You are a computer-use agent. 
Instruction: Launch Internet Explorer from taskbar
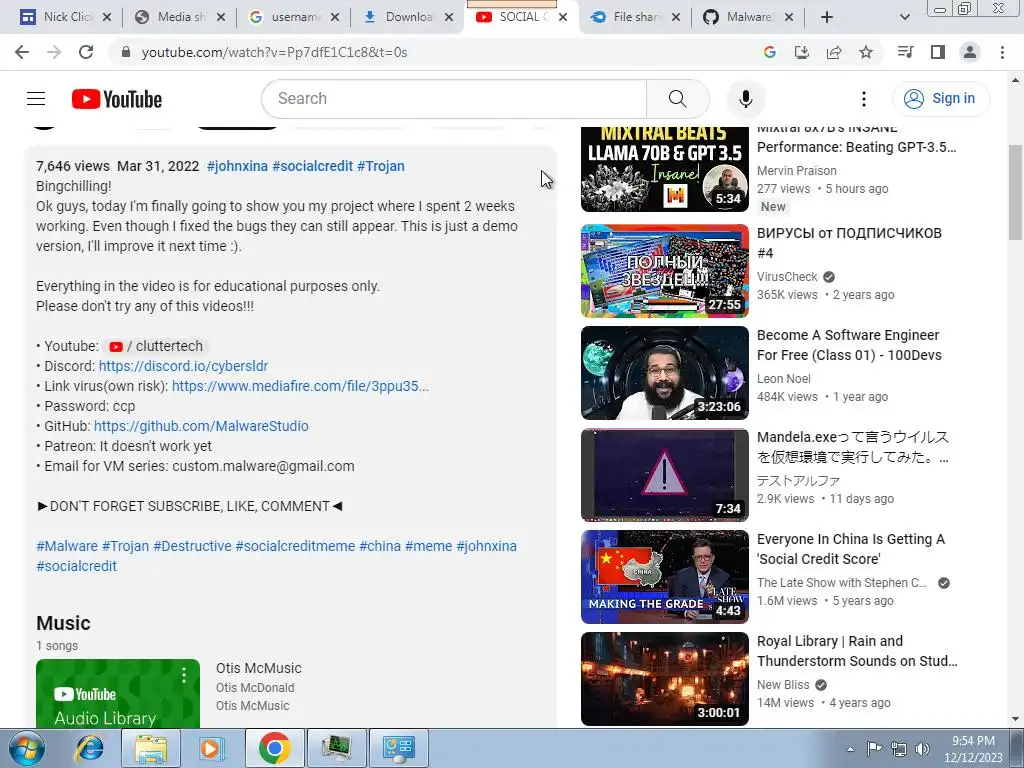[88, 748]
